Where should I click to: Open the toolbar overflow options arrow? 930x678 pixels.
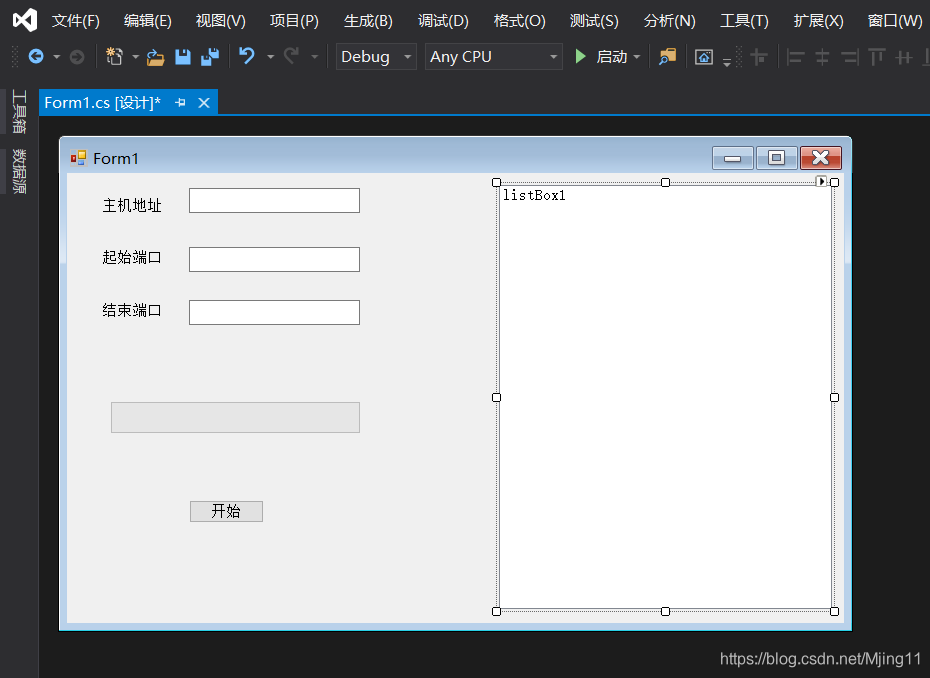(727, 62)
